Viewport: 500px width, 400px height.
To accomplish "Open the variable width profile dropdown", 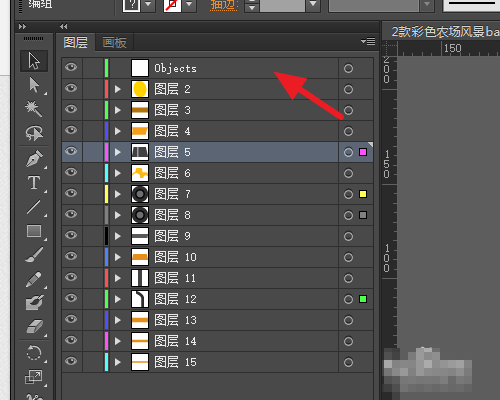I will [x=427, y=5].
